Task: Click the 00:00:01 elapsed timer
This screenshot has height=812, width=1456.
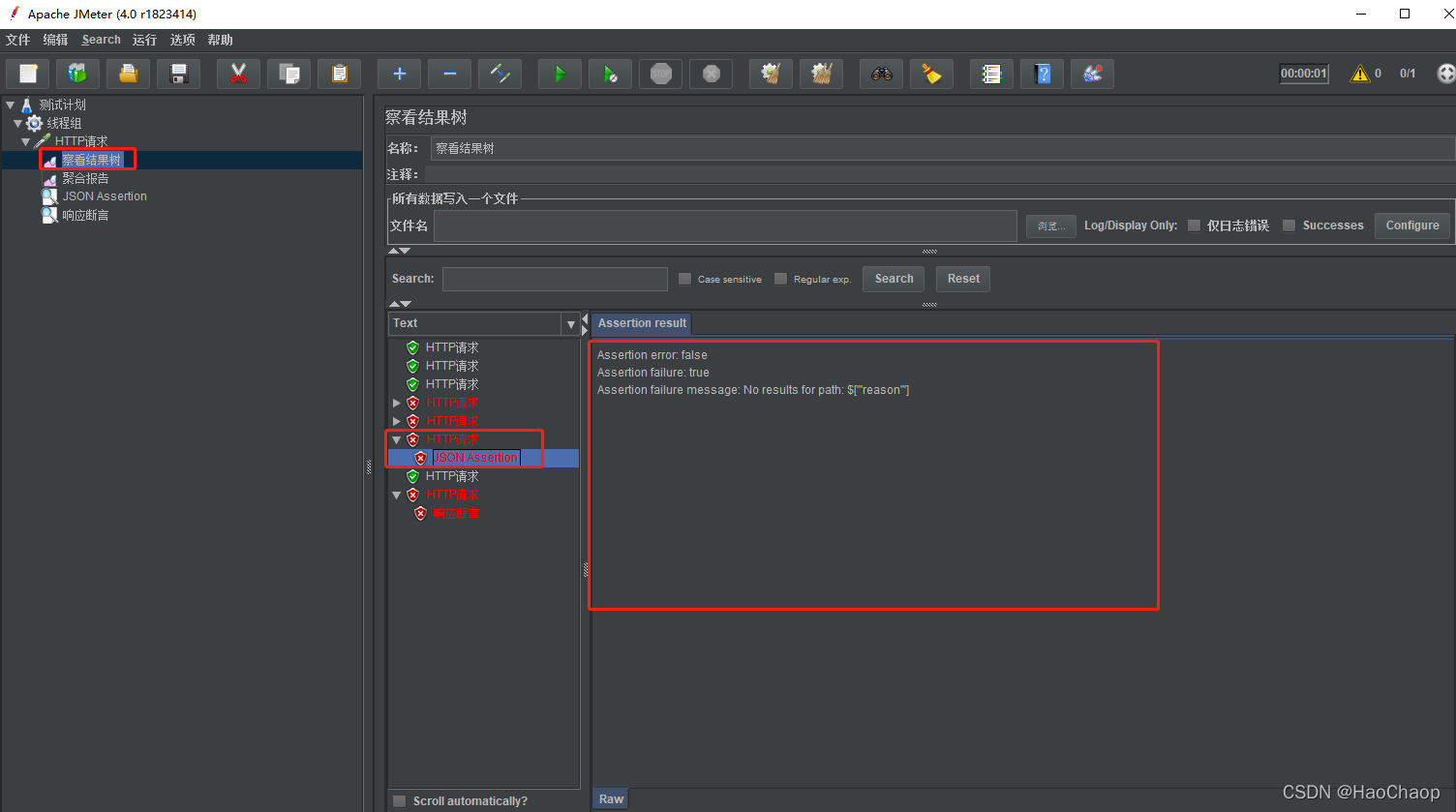Action: coord(1304,74)
